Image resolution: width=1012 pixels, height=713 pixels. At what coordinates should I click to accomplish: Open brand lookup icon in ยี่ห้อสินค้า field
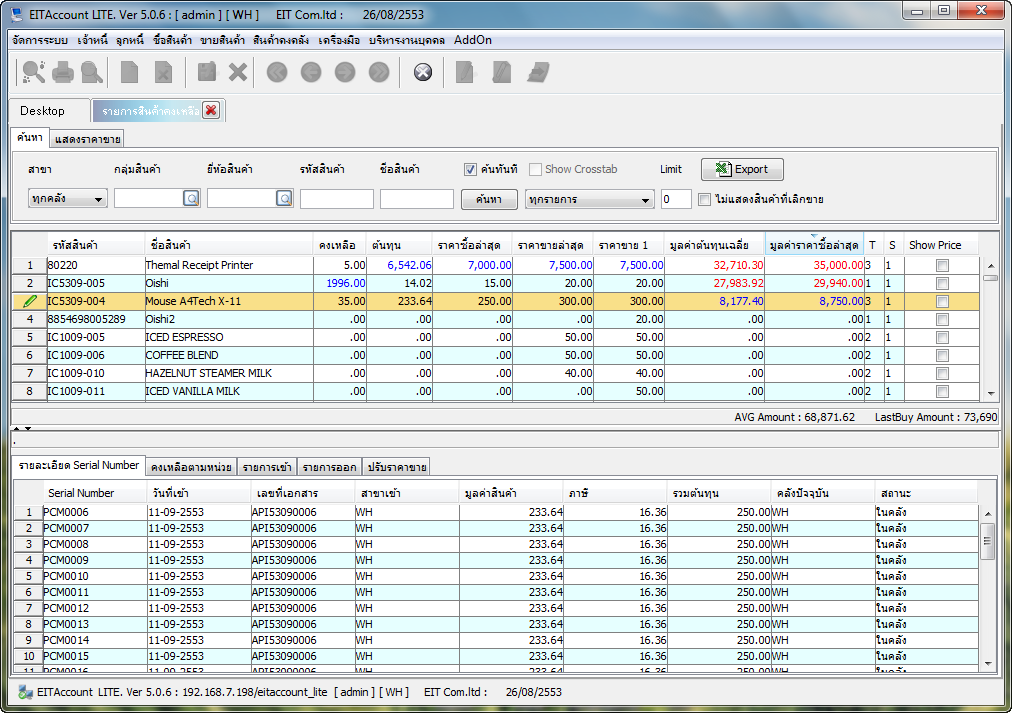[x=284, y=199]
